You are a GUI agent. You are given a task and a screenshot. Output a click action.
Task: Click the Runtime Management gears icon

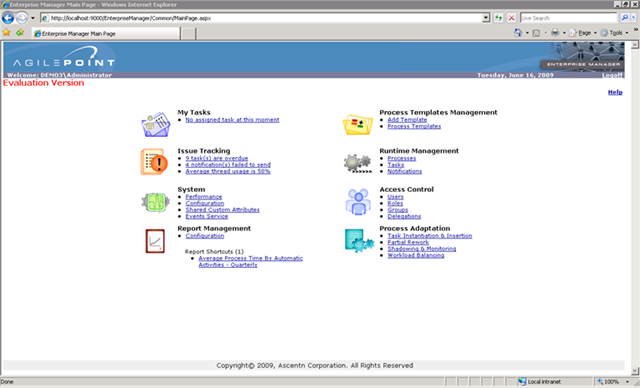[x=358, y=164]
